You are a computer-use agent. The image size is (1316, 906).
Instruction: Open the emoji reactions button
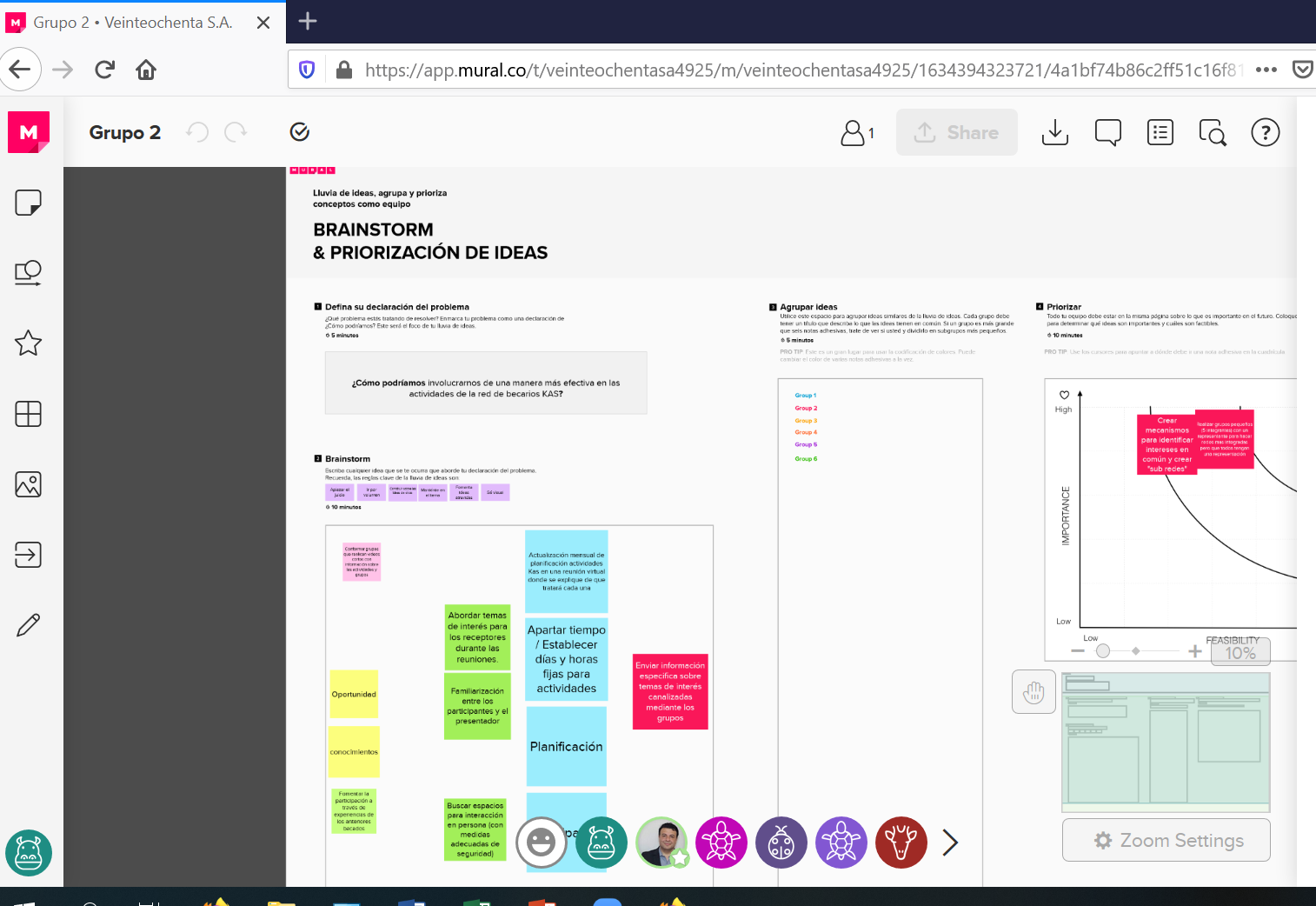coord(542,843)
